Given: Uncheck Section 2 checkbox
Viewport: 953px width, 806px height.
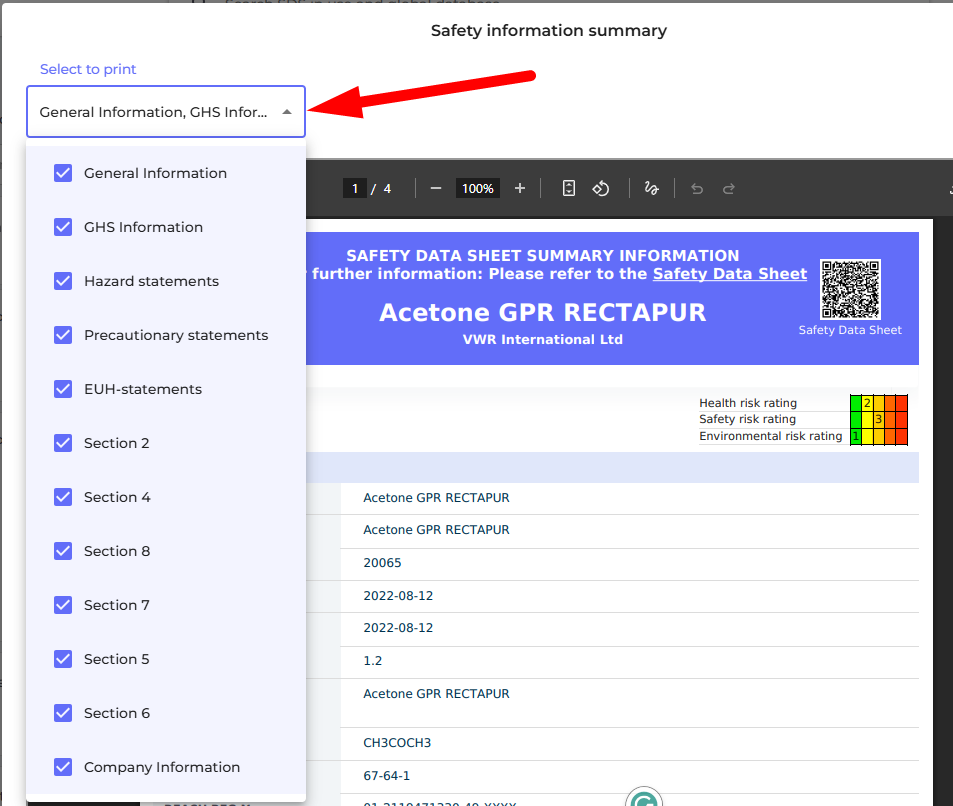Looking at the screenshot, I should pos(63,443).
